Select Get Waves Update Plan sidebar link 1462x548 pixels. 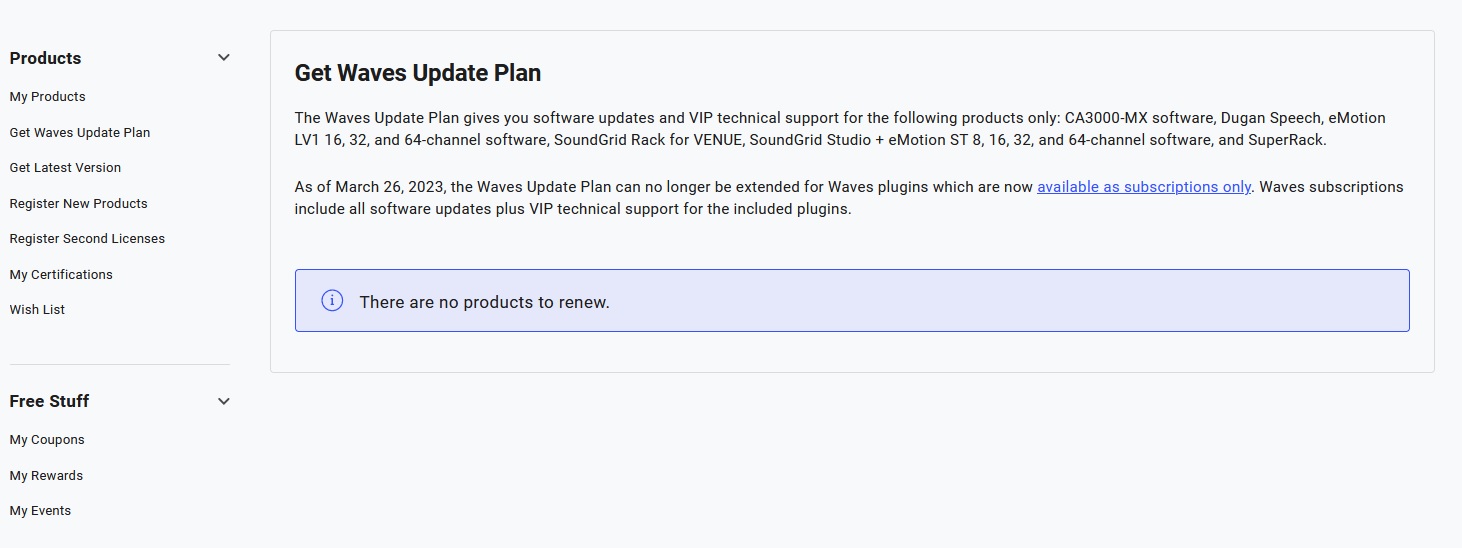tap(80, 132)
